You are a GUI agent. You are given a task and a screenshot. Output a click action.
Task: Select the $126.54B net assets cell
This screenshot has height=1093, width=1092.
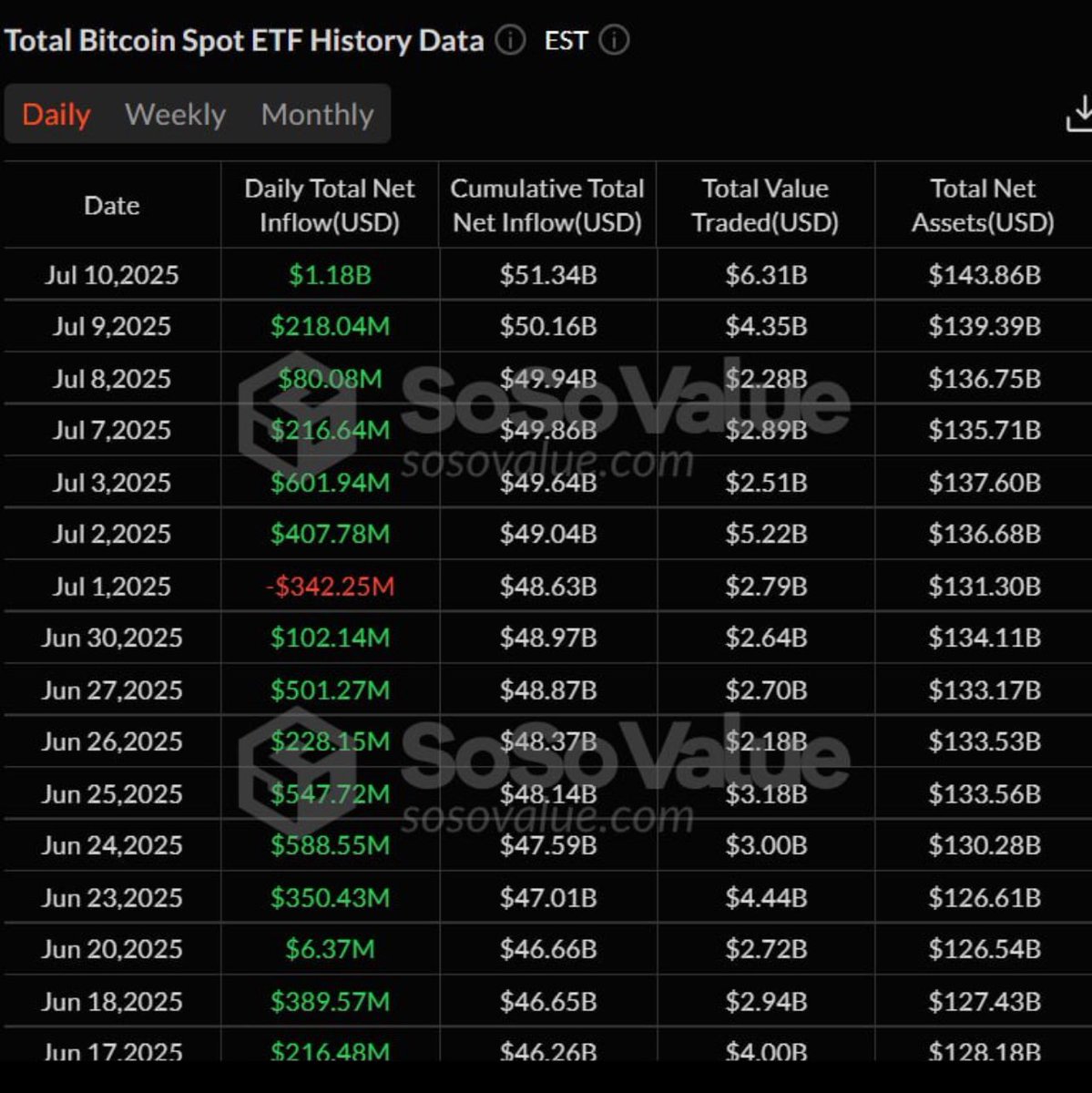point(985,949)
